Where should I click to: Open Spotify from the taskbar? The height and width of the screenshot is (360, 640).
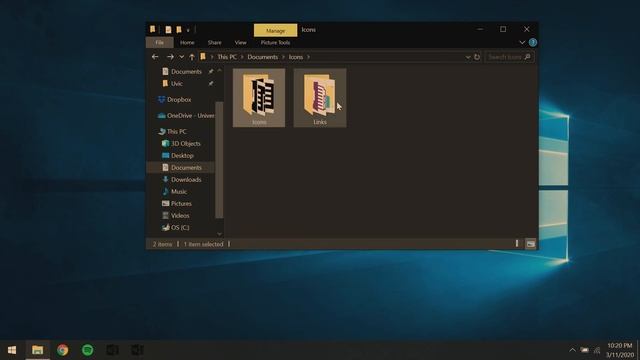pyautogui.click(x=87, y=350)
